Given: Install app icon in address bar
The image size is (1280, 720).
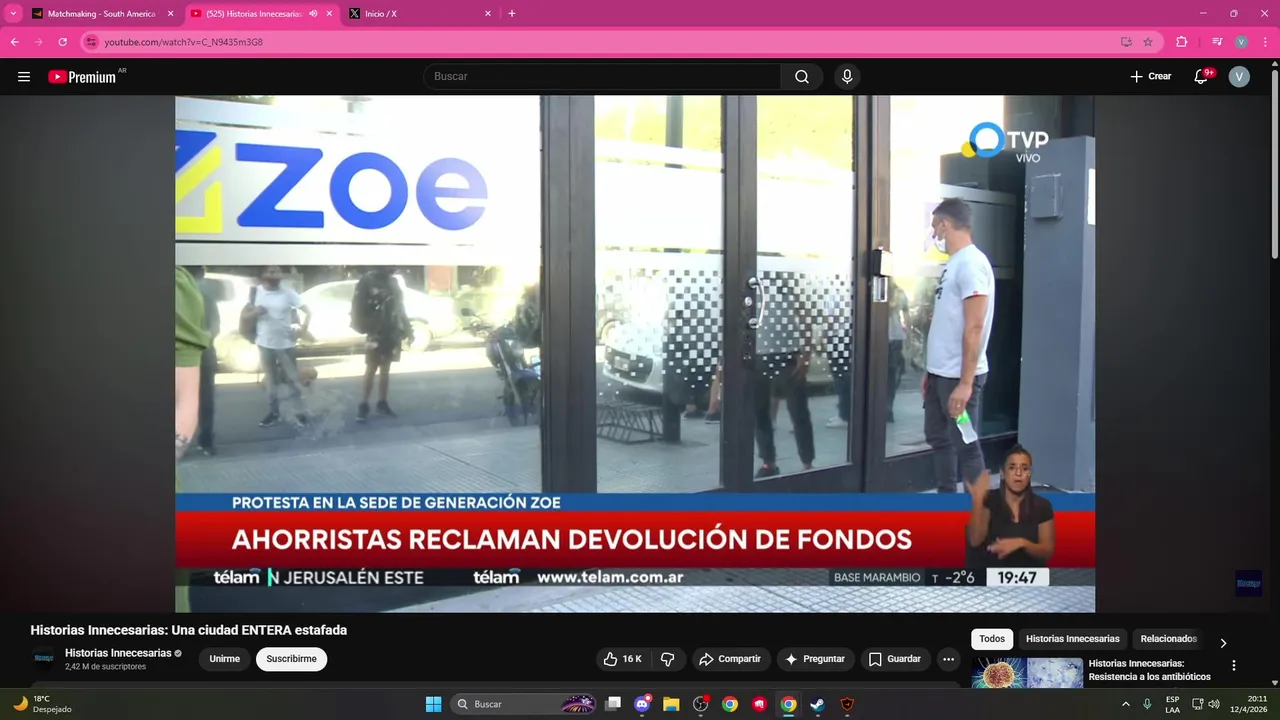Looking at the screenshot, I should [x=1126, y=42].
